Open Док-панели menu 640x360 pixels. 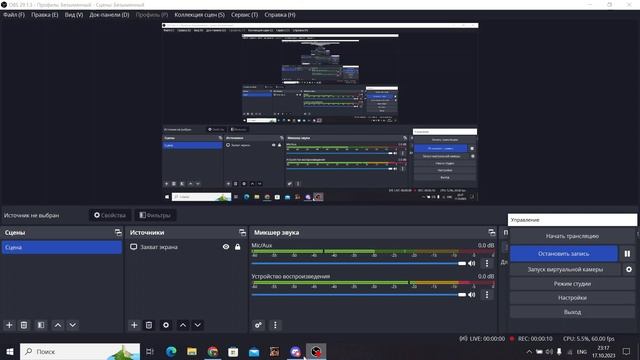click(x=109, y=15)
